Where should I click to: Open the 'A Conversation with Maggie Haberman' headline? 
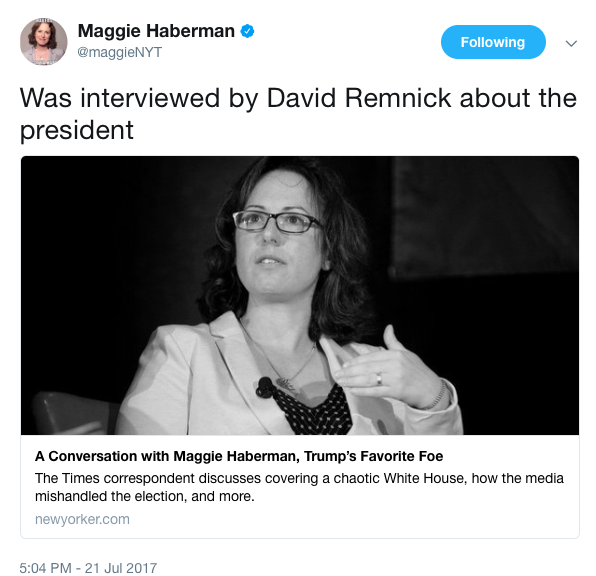coord(239,456)
